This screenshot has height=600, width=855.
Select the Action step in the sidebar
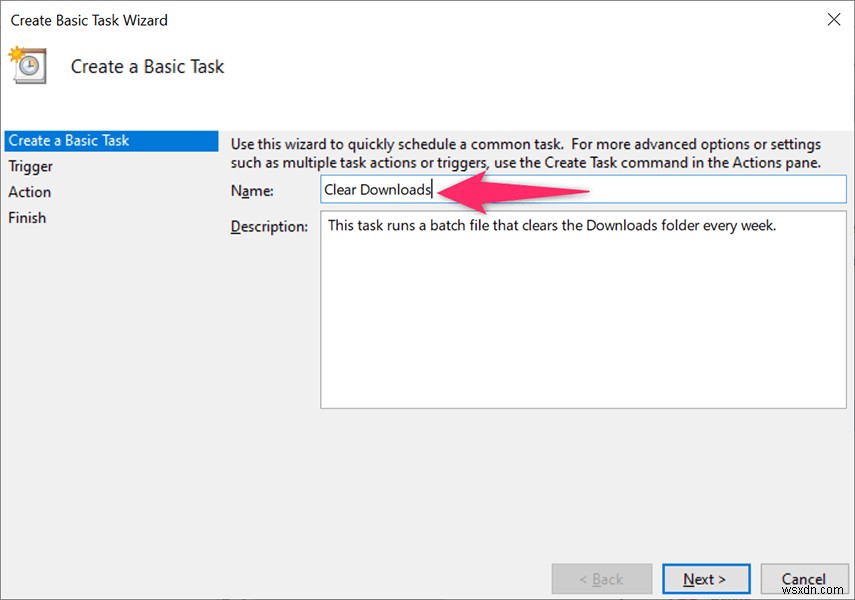[x=29, y=192]
